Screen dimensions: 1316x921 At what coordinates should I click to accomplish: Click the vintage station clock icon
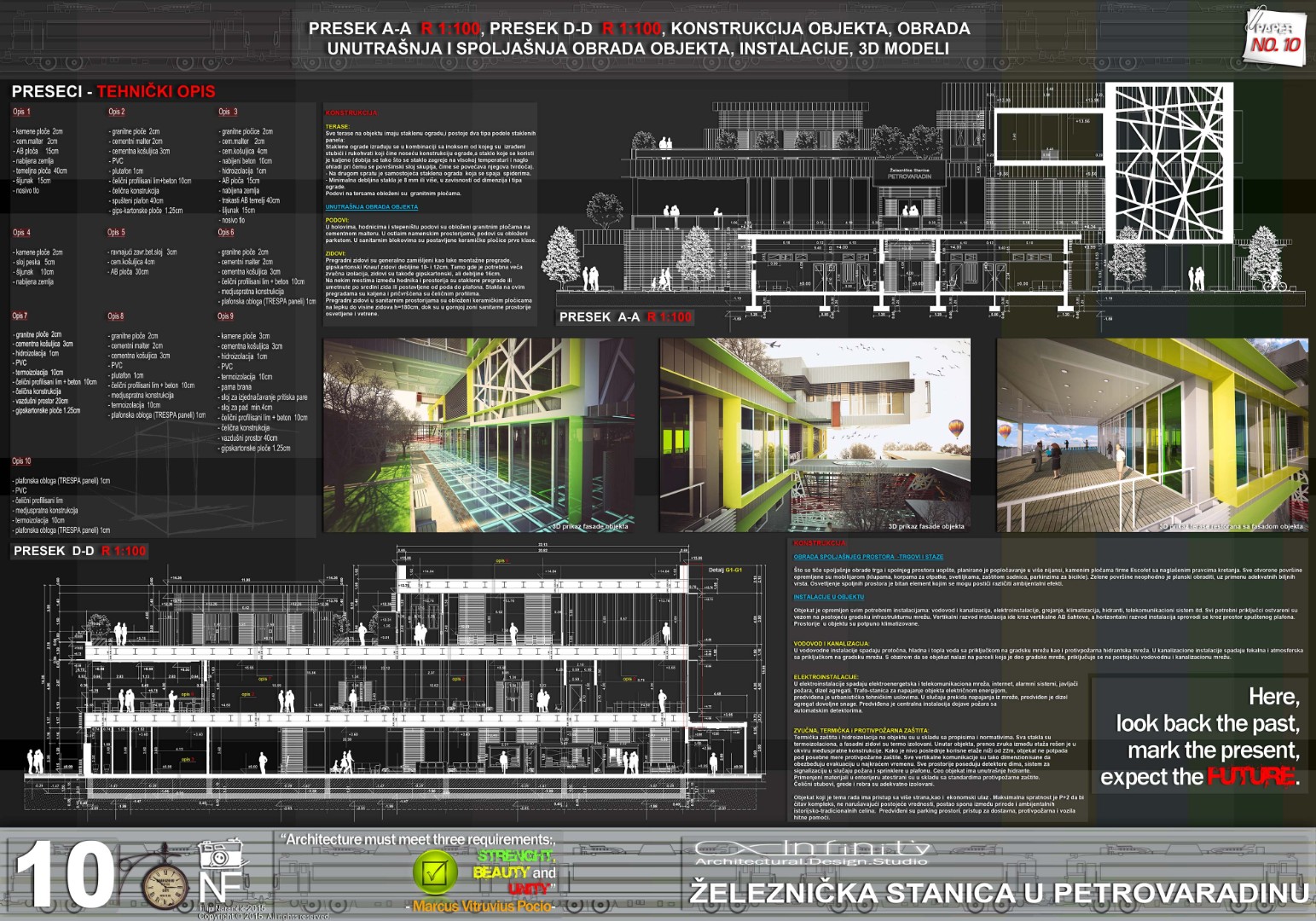click(165, 884)
